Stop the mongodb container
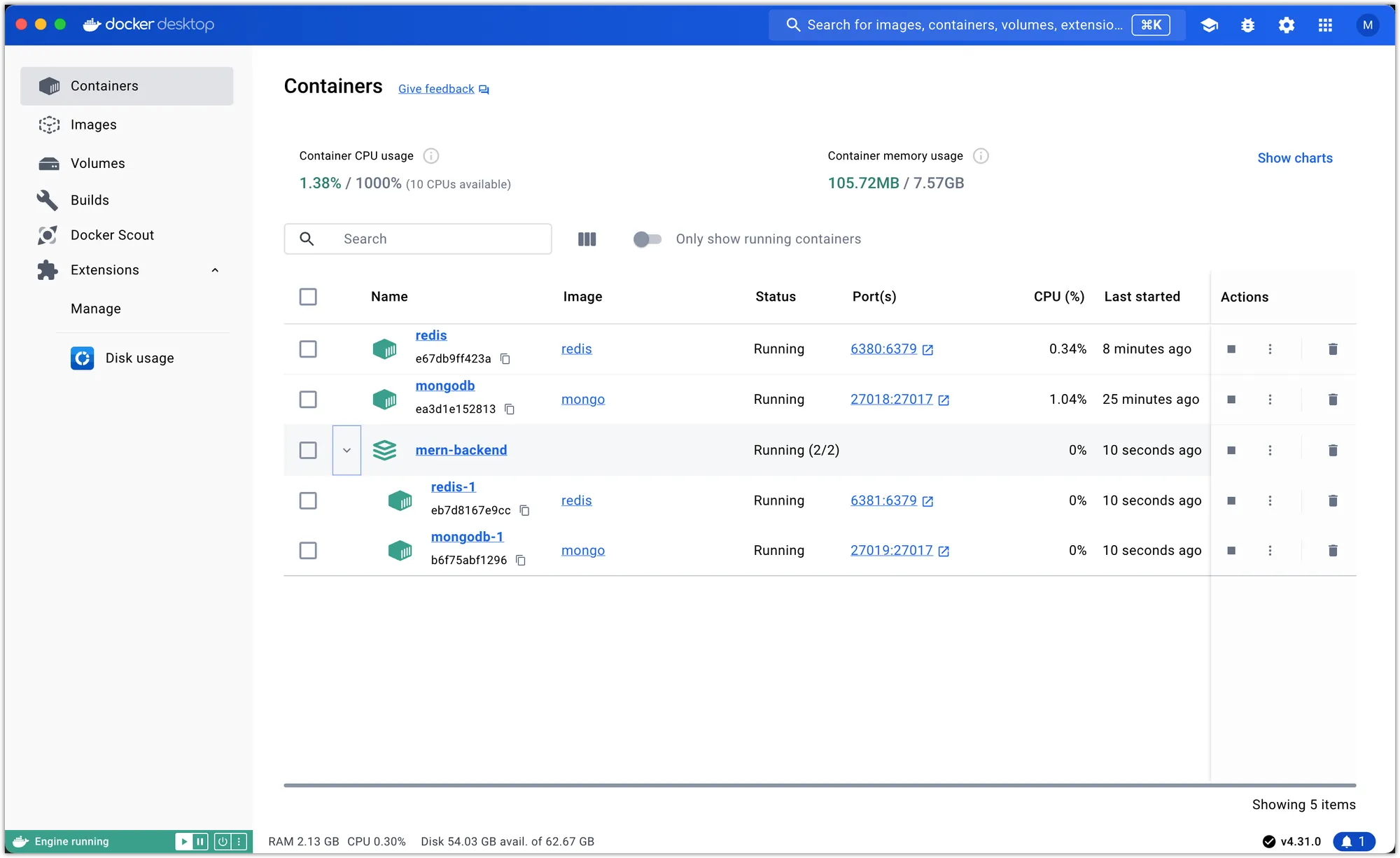1400x858 pixels. pyautogui.click(x=1231, y=400)
